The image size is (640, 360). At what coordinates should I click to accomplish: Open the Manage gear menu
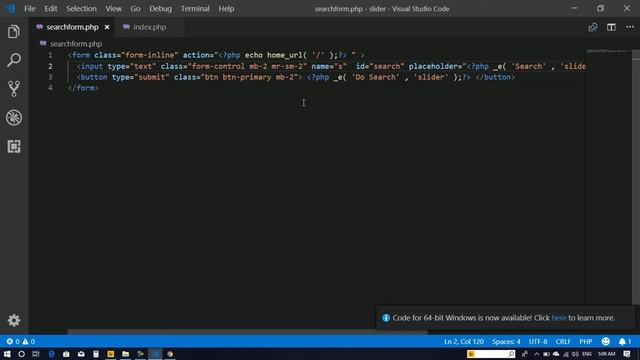pos(13,320)
